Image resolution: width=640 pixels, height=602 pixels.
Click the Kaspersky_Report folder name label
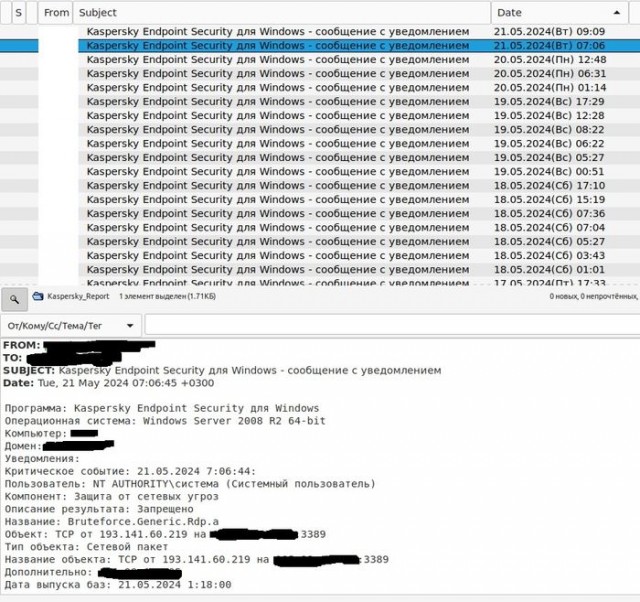78,296
